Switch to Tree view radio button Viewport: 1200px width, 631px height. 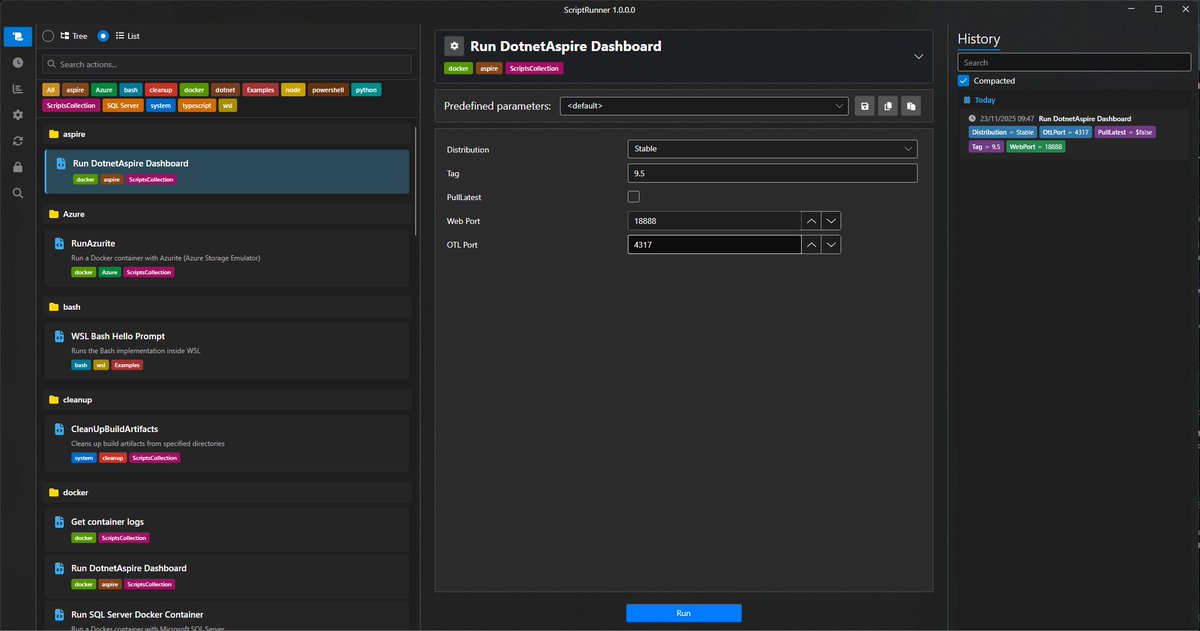click(48, 36)
